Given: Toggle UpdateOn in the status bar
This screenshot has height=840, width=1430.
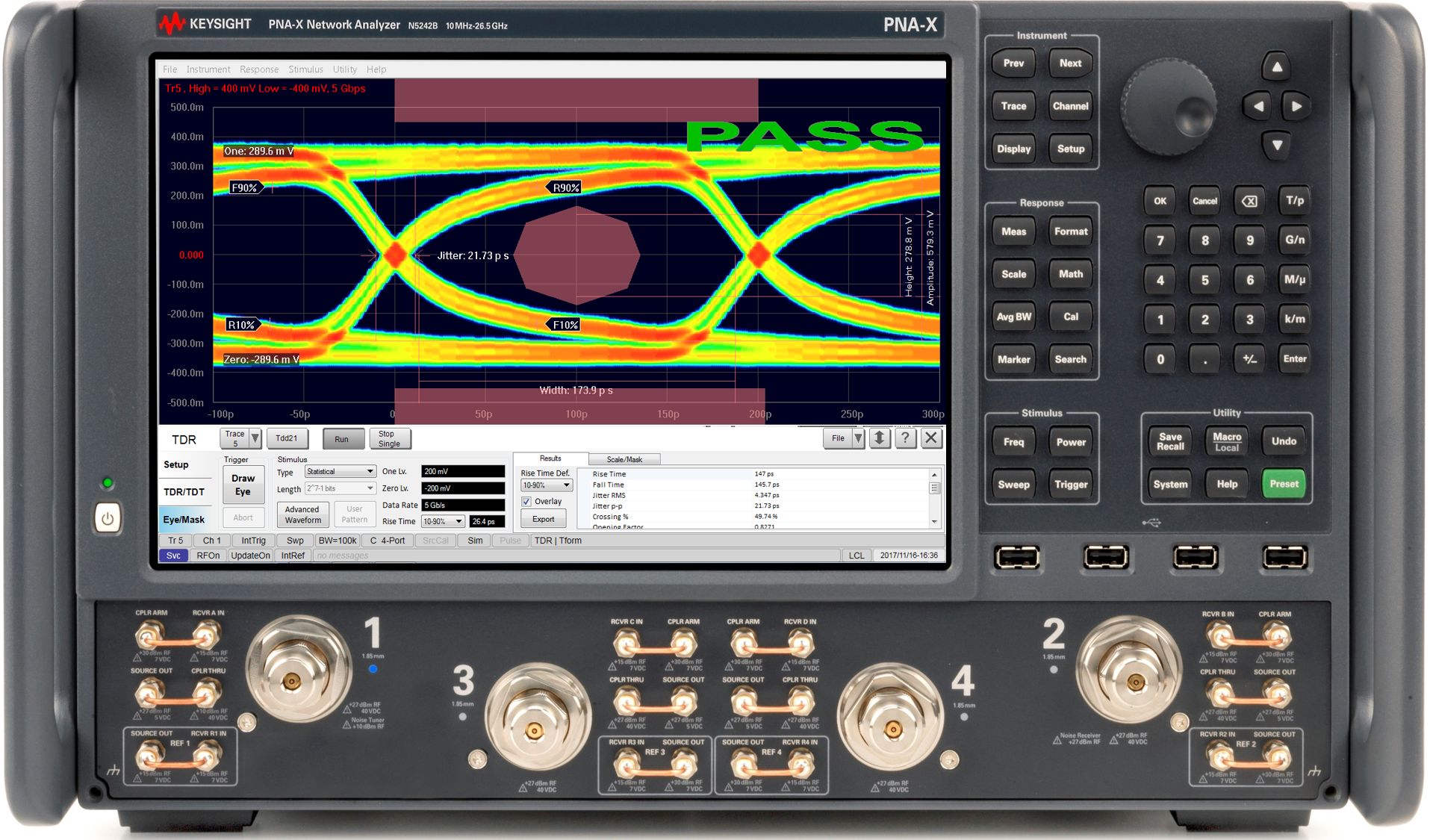Looking at the screenshot, I should coord(250,556).
